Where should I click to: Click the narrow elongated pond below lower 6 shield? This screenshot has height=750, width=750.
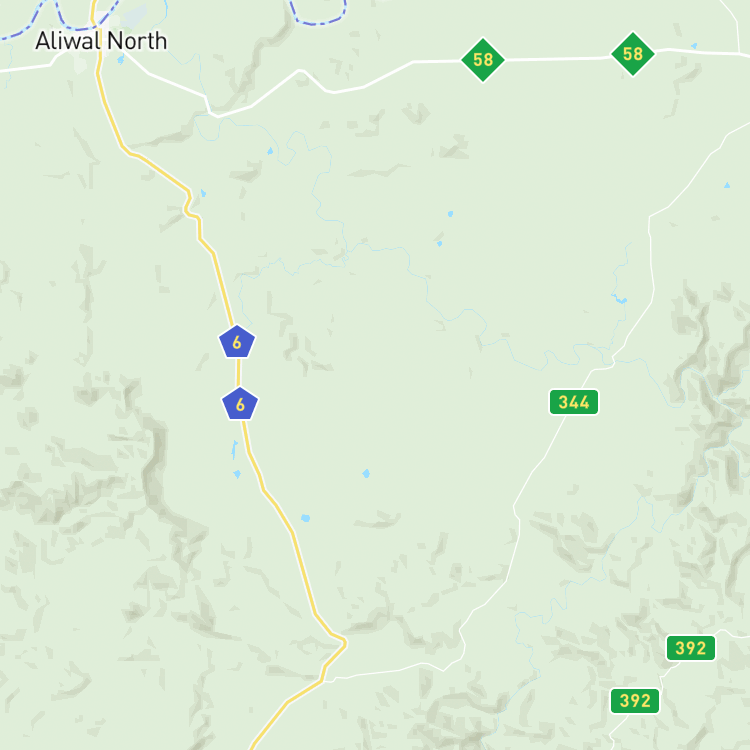[x=234, y=450]
